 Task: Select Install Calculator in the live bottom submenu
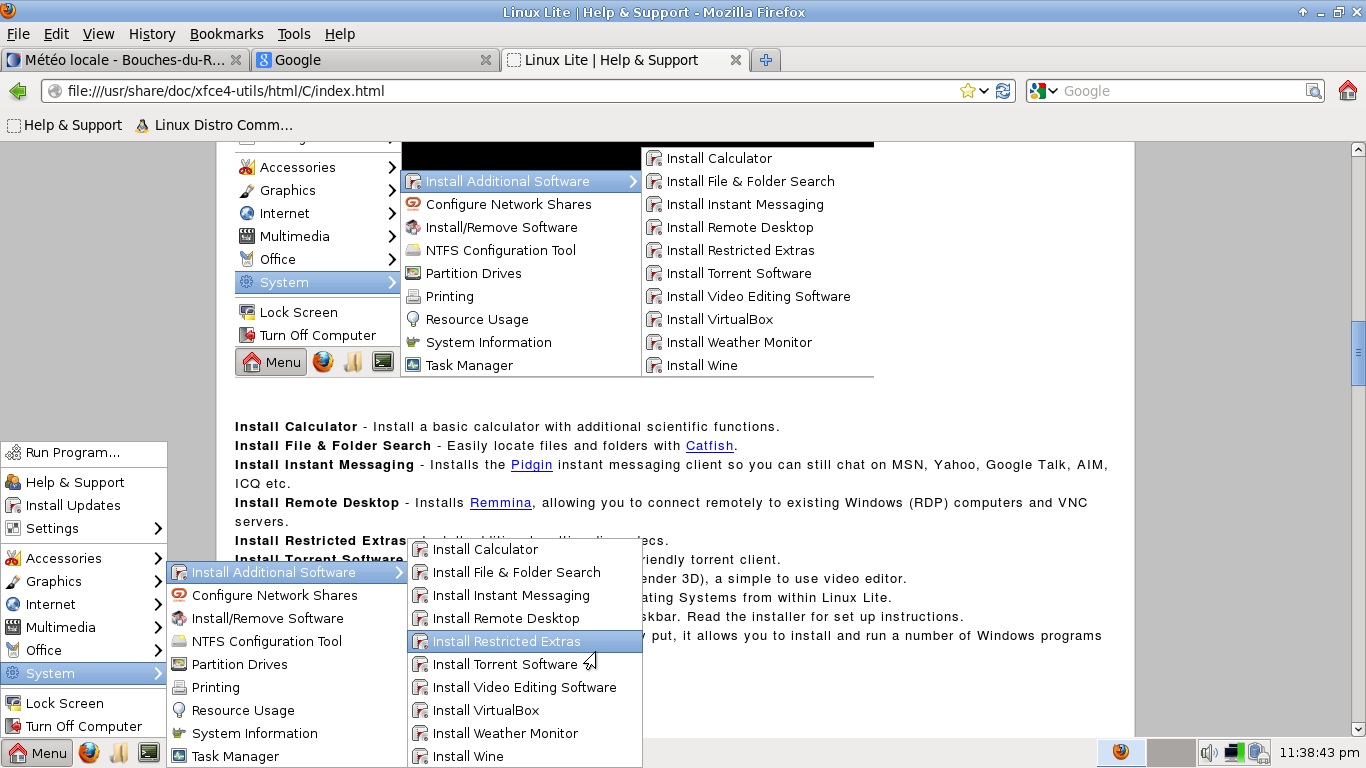click(525, 549)
